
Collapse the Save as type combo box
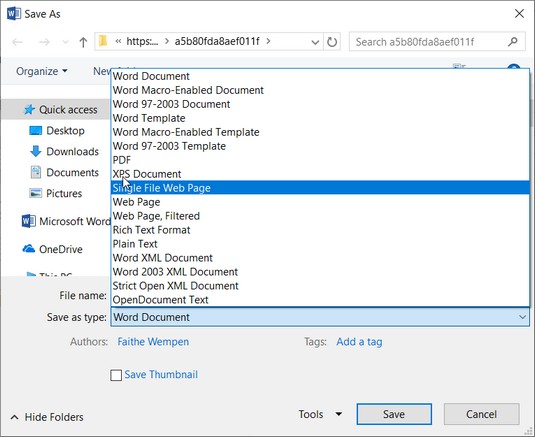pyautogui.click(x=522, y=317)
